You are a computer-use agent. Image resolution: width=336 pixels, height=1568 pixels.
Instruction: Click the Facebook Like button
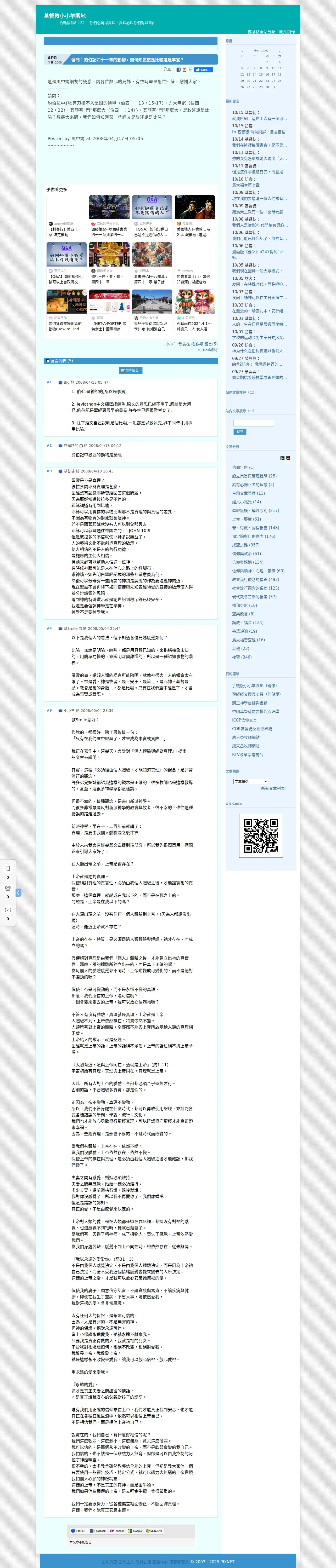204,70
